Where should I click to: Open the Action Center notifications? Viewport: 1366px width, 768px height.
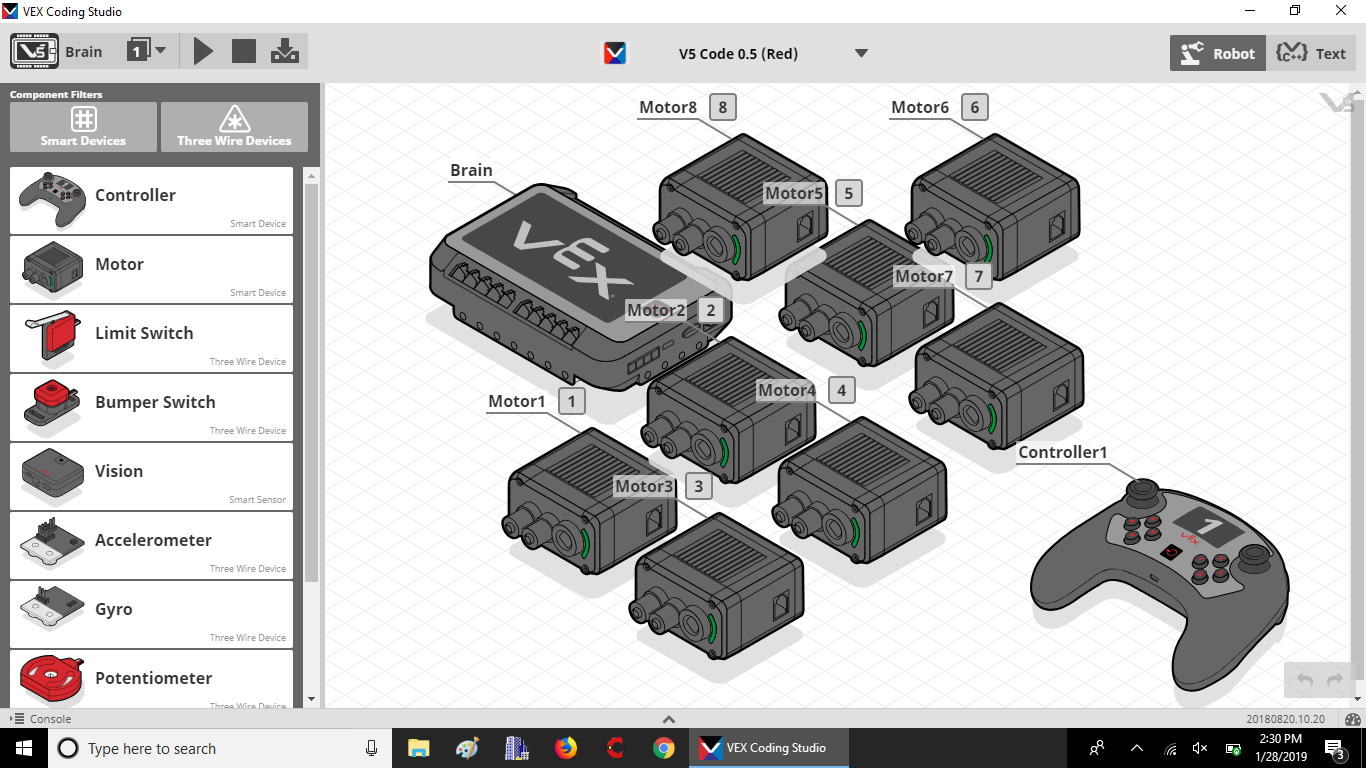tap(1335, 748)
